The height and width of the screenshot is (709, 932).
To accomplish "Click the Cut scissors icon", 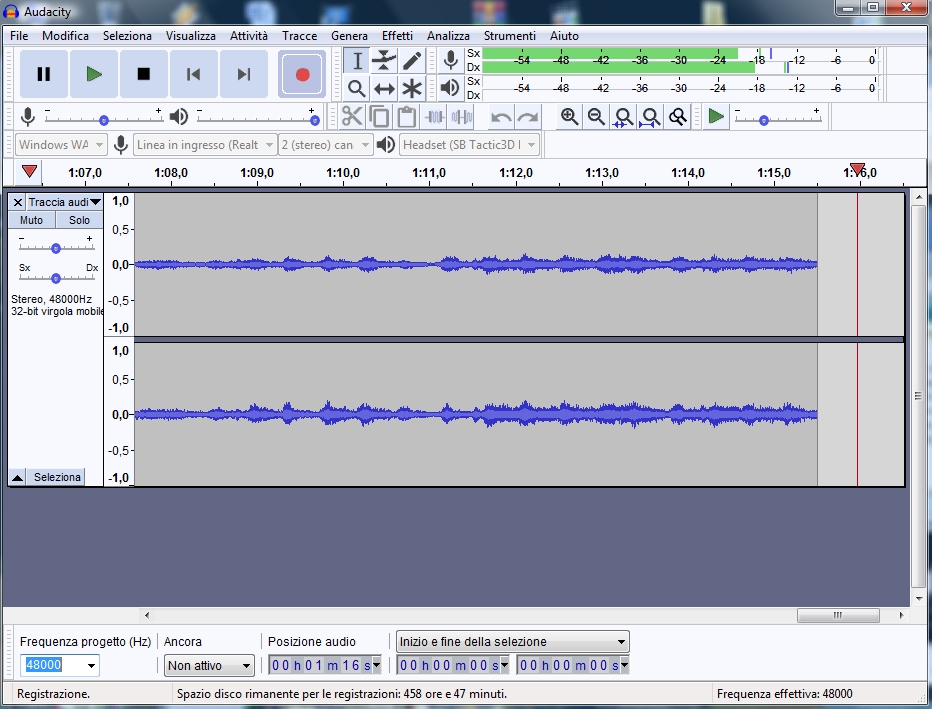I will (x=352, y=116).
